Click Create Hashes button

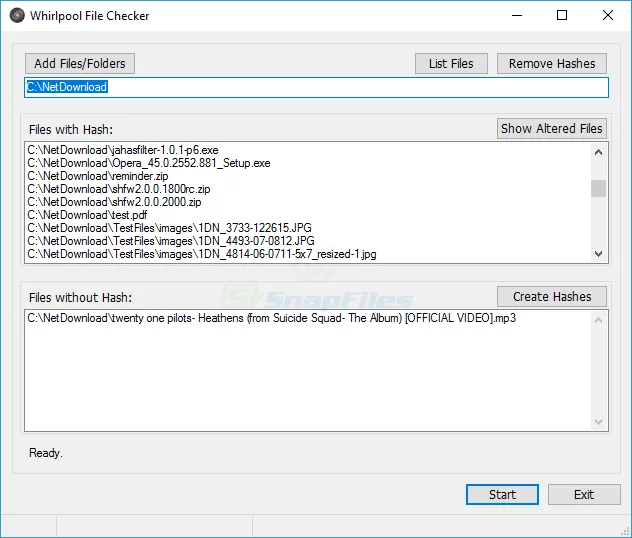coord(551,296)
